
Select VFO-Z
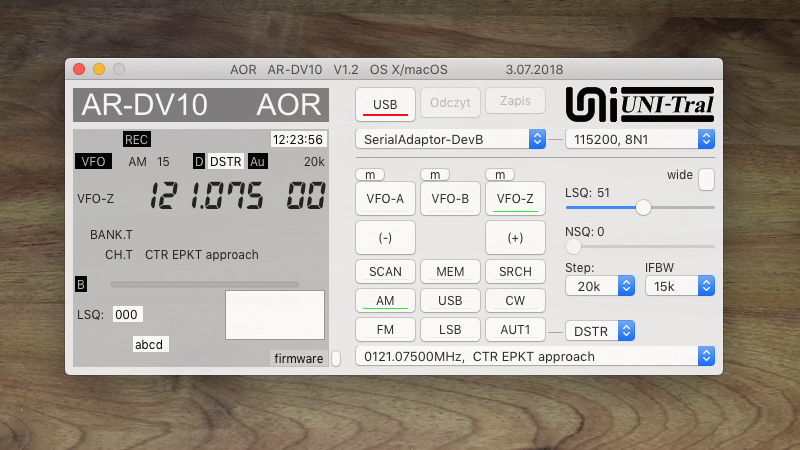515,198
